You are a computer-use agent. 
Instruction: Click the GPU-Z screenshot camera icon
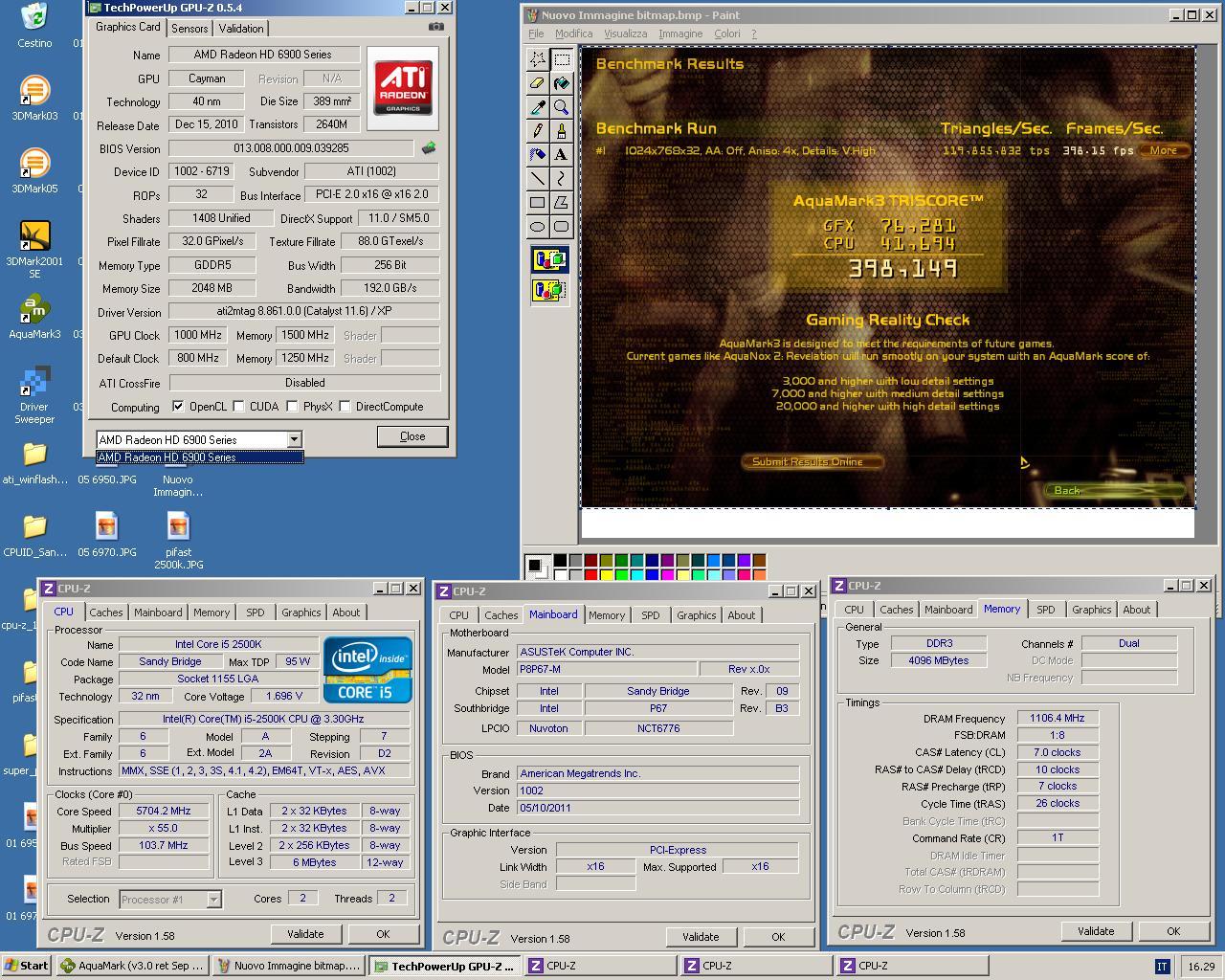pyautogui.click(x=435, y=27)
